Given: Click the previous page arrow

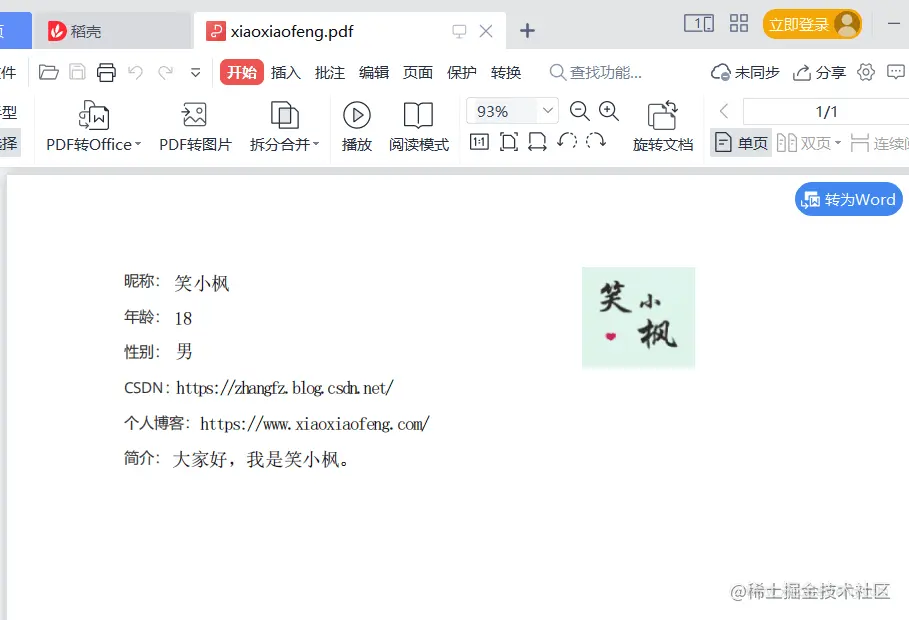Looking at the screenshot, I should 723,111.
